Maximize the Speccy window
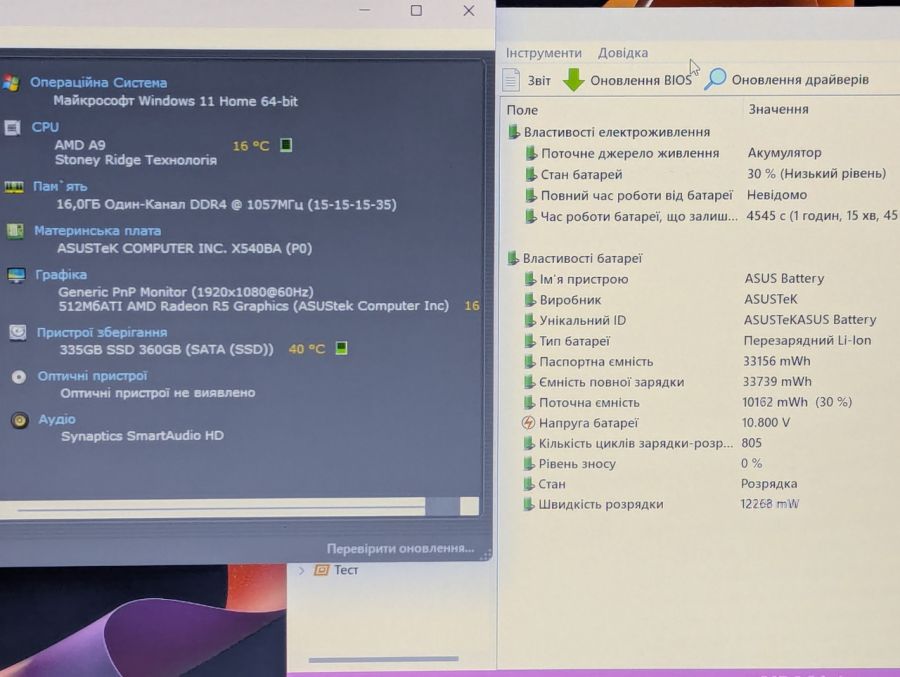900x677 pixels. pos(416,10)
